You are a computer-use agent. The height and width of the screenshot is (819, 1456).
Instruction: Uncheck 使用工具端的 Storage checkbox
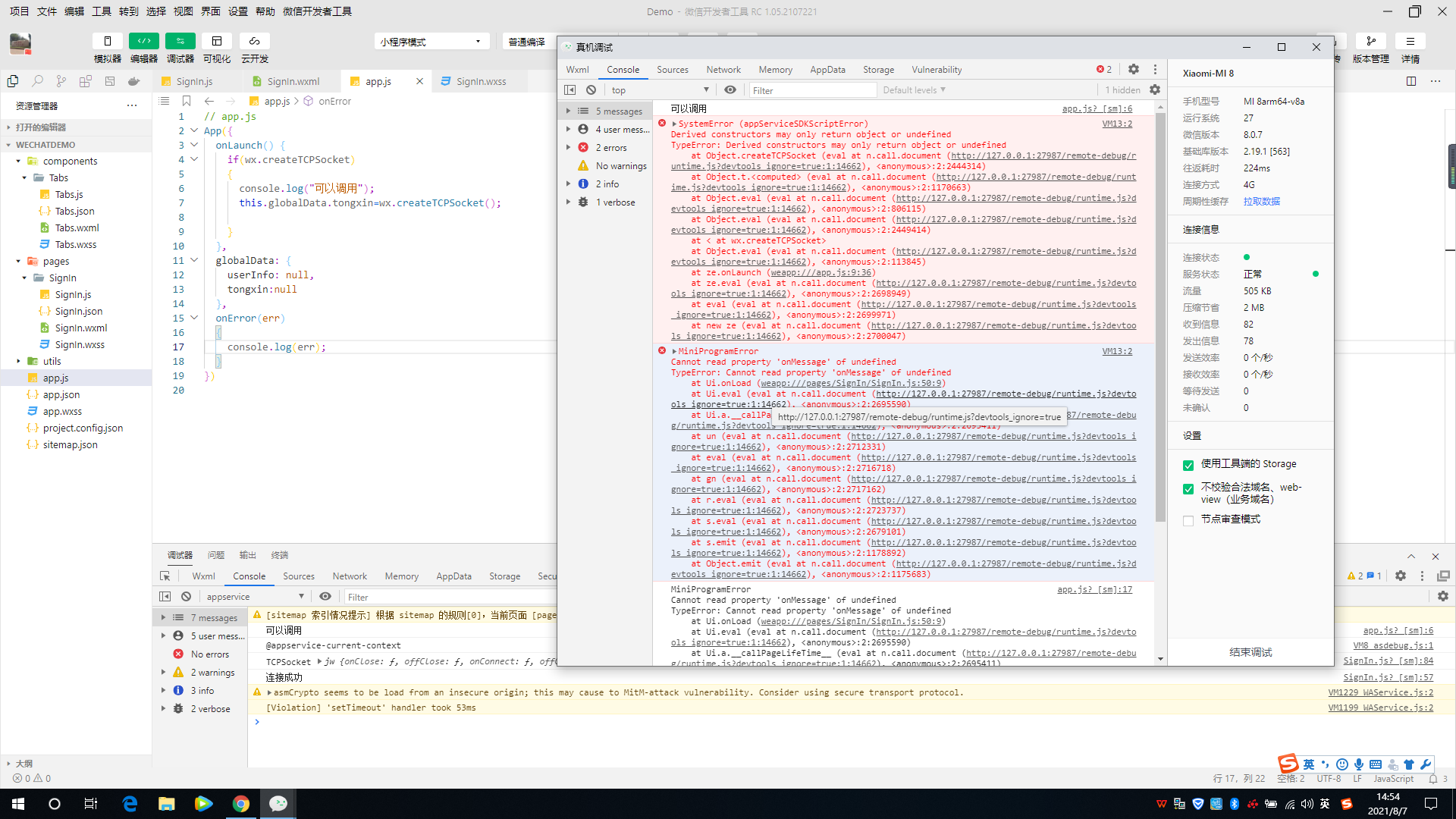tap(1188, 465)
